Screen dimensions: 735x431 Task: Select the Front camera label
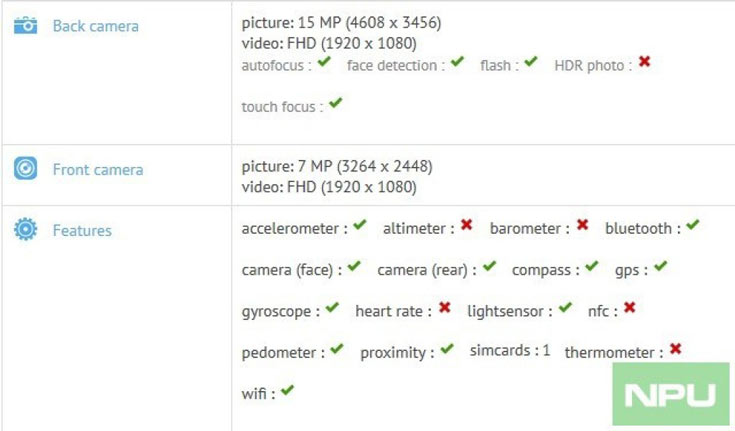click(98, 170)
